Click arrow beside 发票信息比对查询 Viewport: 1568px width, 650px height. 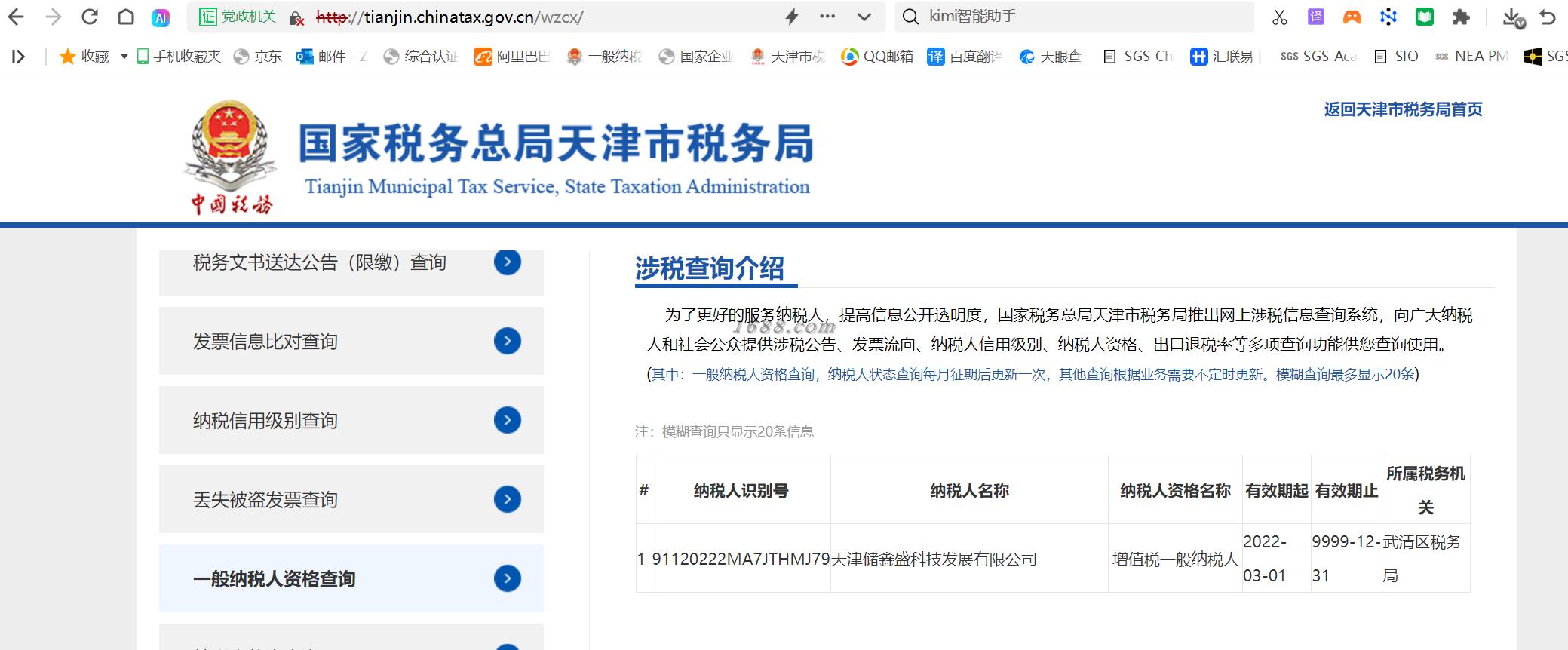coord(508,341)
